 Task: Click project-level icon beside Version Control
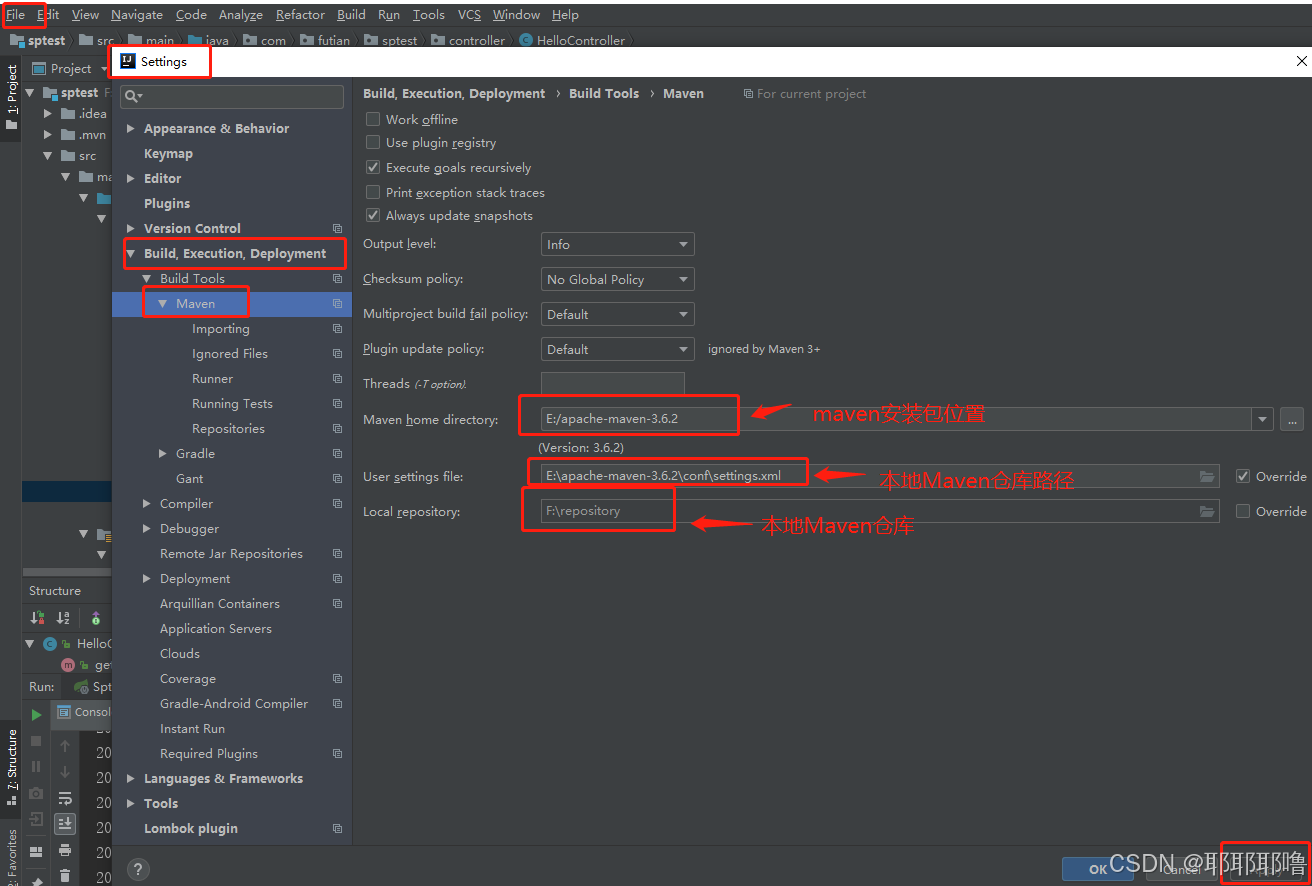coord(337,228)
